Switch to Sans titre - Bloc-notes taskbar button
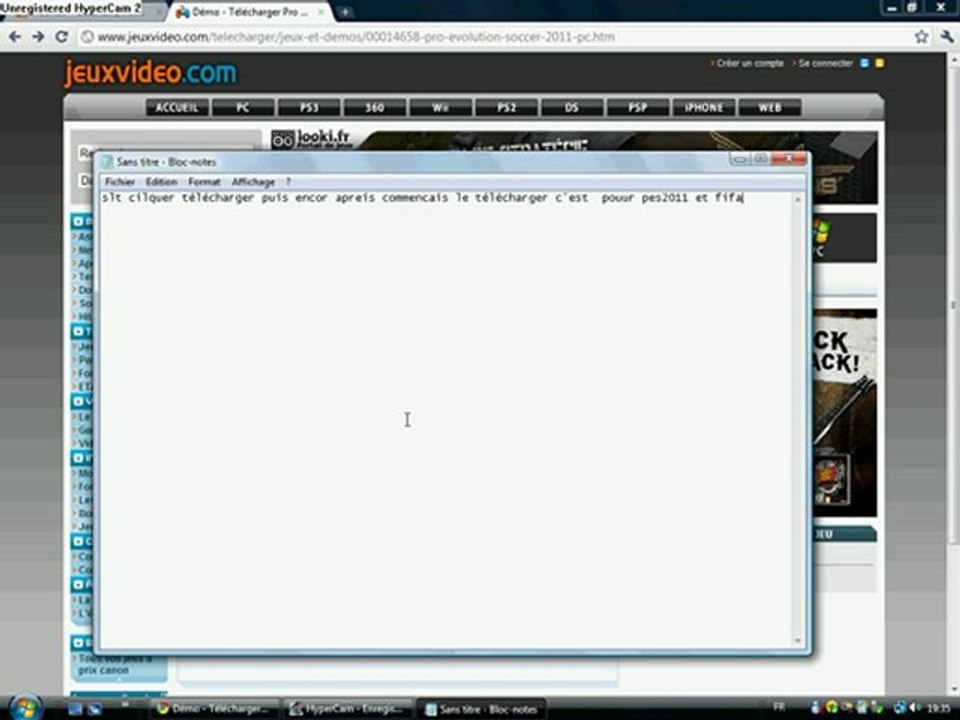The height and width of the screenshot is (720, 960). (482, 709)
